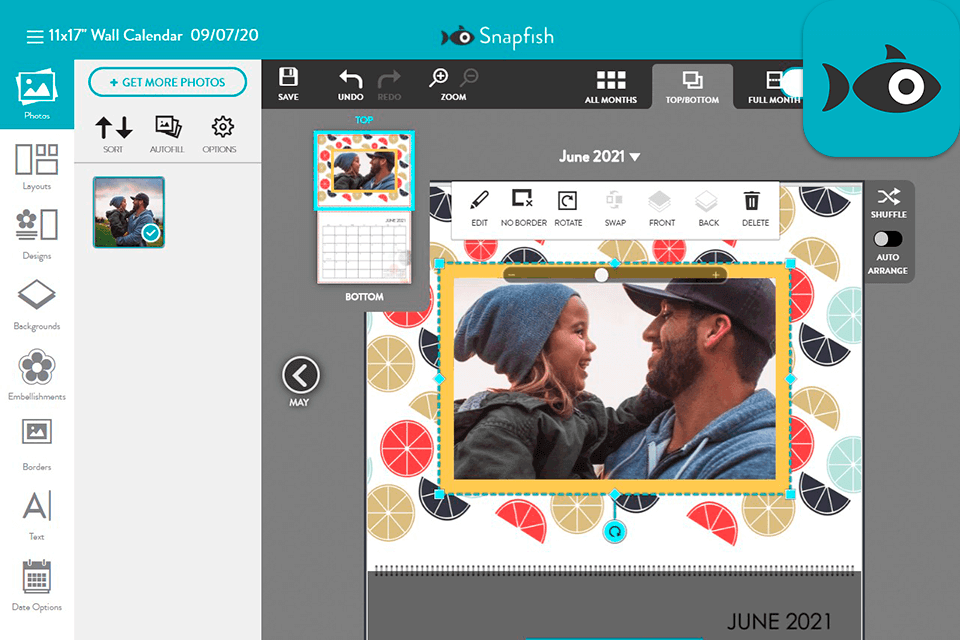
Task: Save the calendar project
Action: (x=288, y=84)
